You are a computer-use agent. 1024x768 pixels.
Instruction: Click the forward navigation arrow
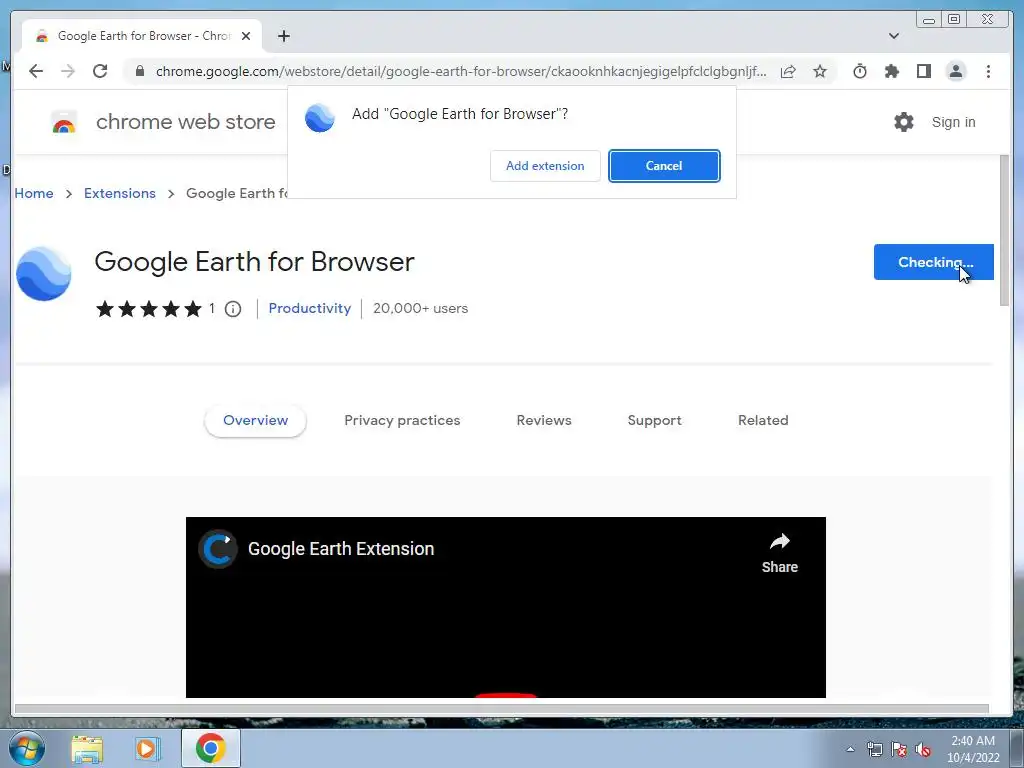(x=68, y=71)
